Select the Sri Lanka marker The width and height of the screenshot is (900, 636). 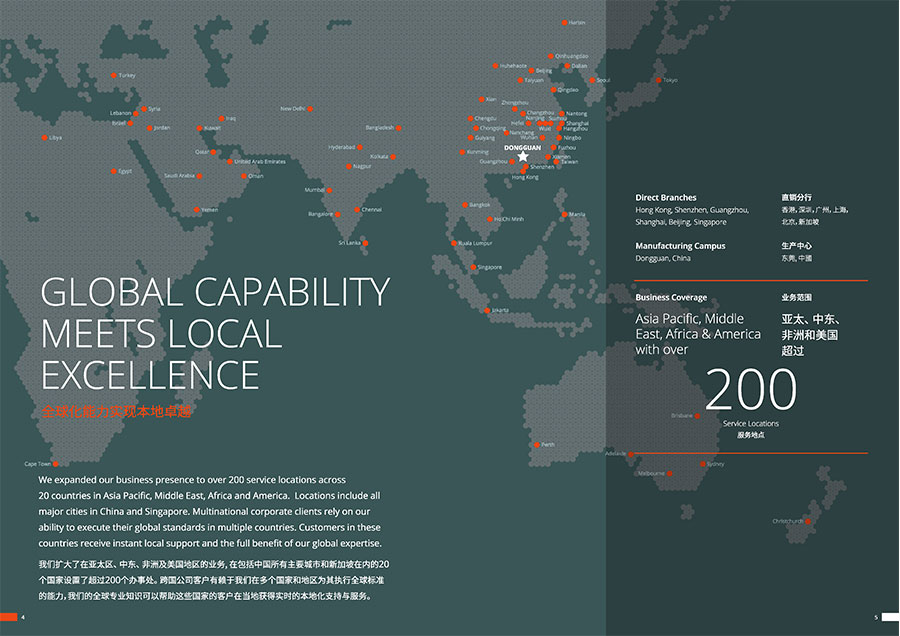click(x=365, y=242)
